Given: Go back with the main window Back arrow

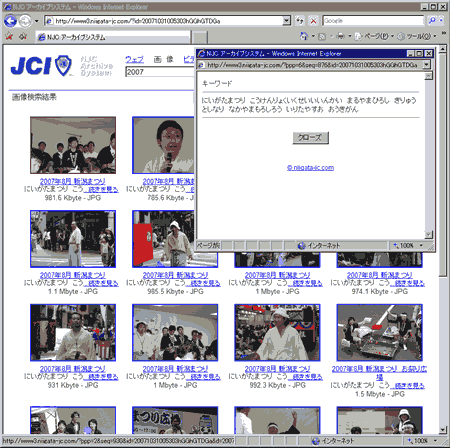Looking at the screenshot, I should (10, 21).
